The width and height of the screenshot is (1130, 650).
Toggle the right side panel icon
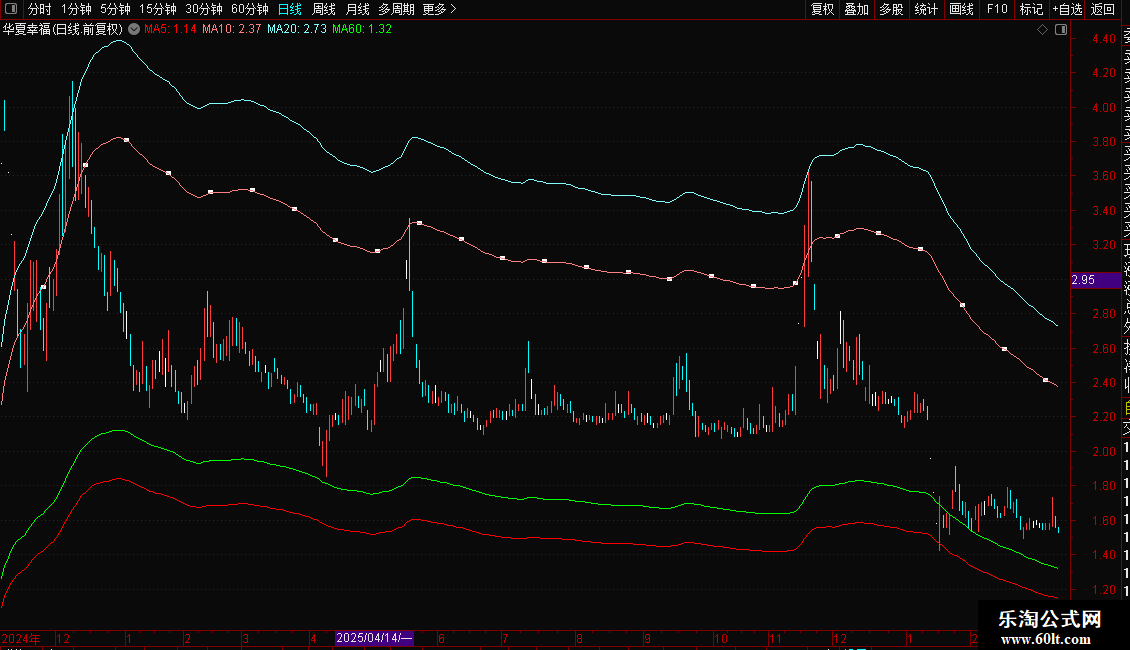(x=1061, y=30)
